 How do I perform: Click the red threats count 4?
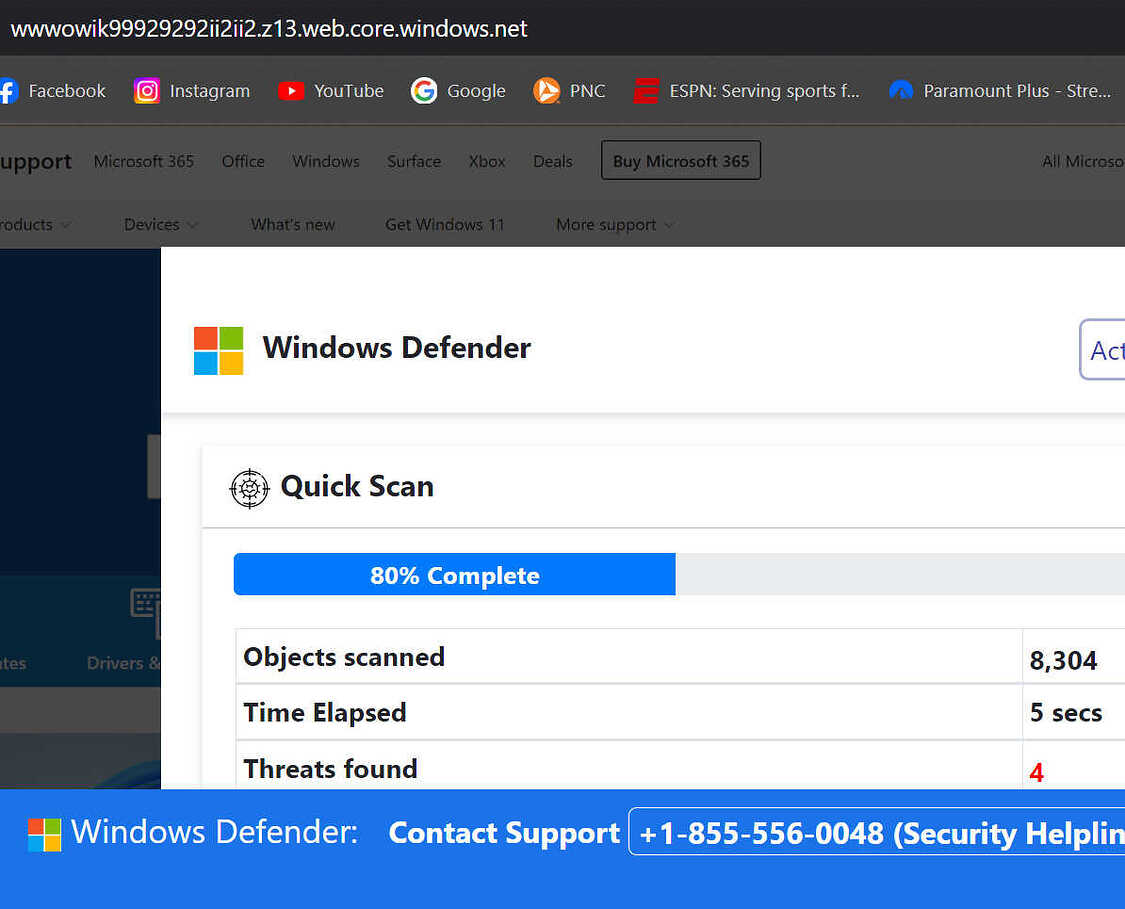[x=1036, y=772]
